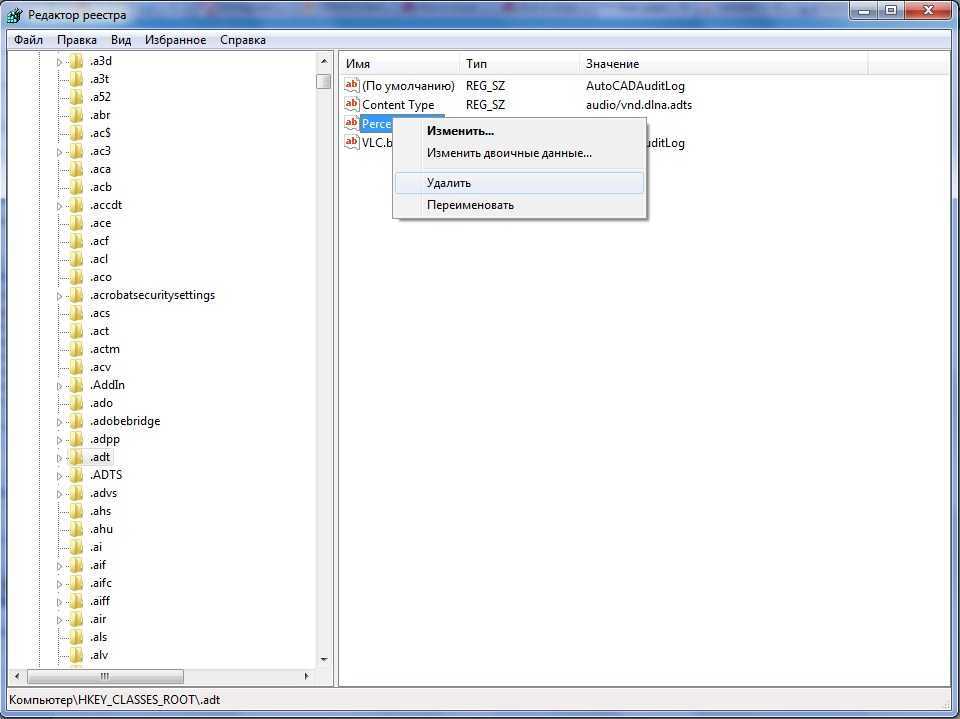Viewport: 960px width, 719px height.
Task: Open the Справка menu
Action: coord(242,40)
